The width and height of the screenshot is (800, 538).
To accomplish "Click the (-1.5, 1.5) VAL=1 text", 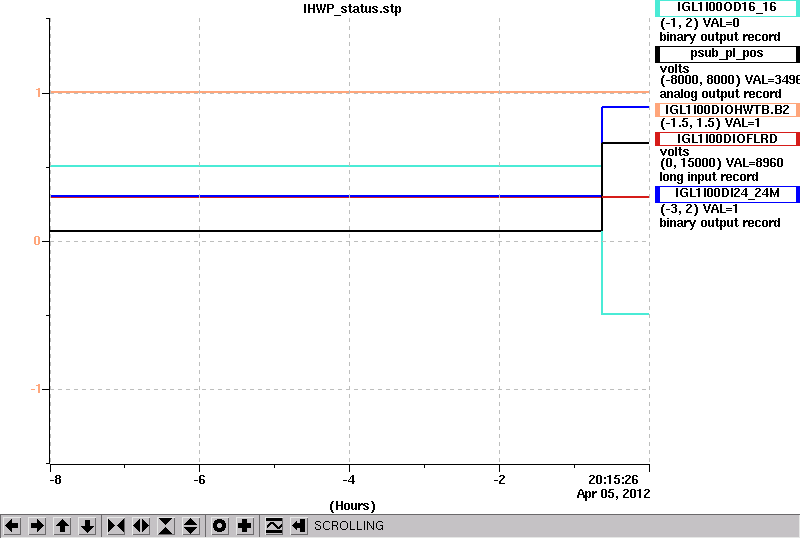I will coord(710,123).
